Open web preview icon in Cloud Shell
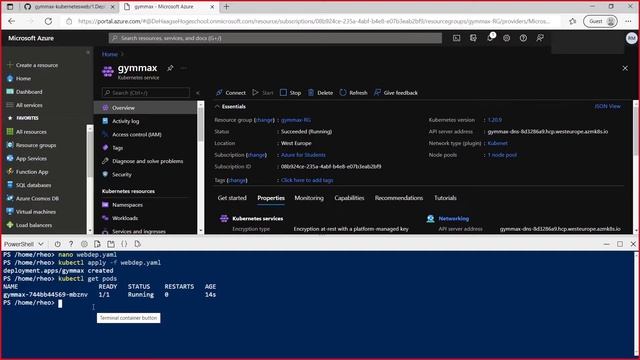The height and width of the screenshot is (360, 640). point(138,244)
